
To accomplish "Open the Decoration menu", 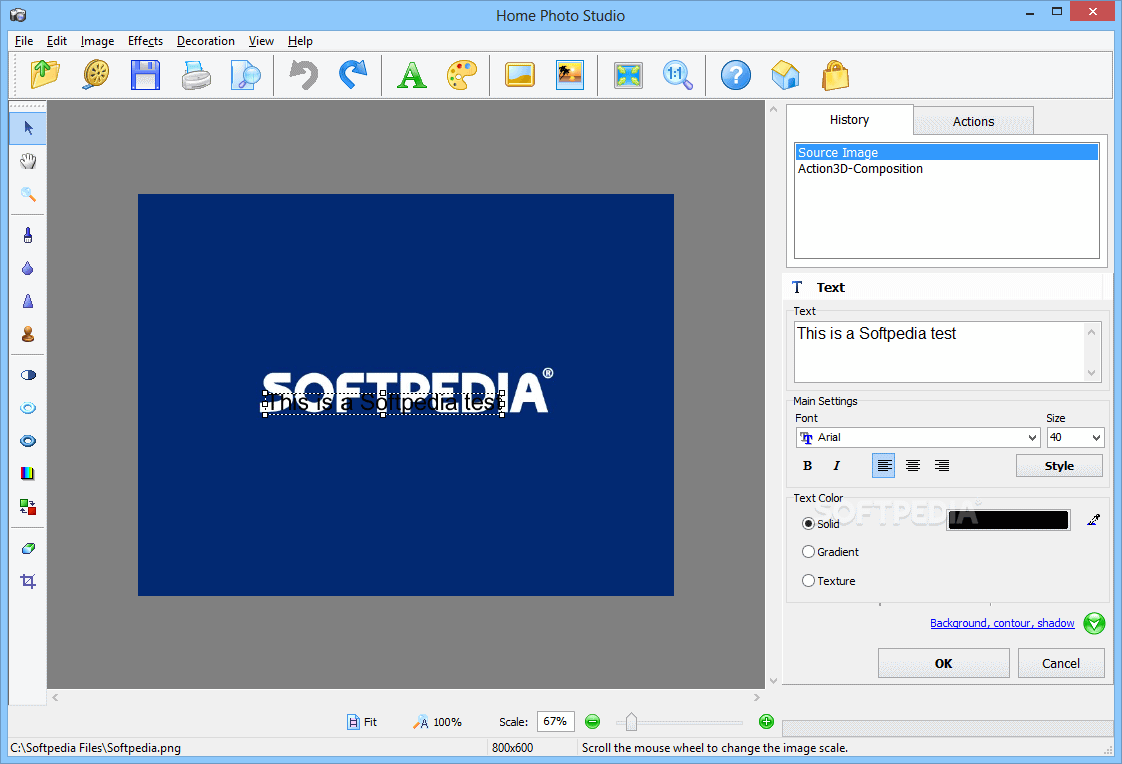I will click(205, 41).
